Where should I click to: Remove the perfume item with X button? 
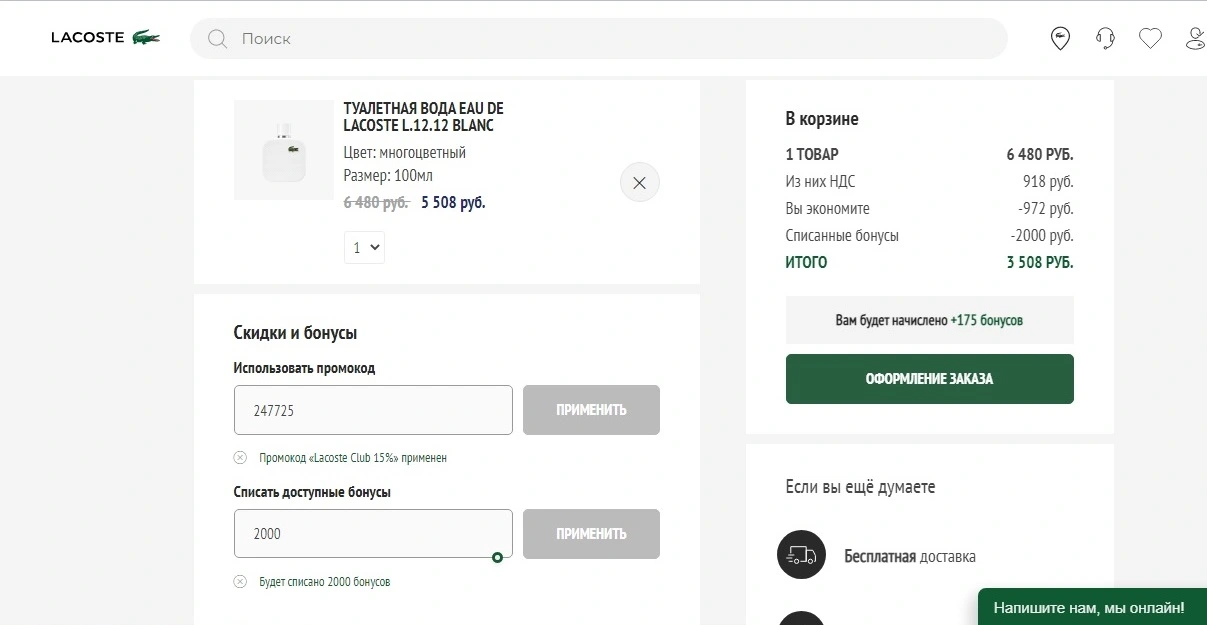pyautogui.click(x=640, y=183)
